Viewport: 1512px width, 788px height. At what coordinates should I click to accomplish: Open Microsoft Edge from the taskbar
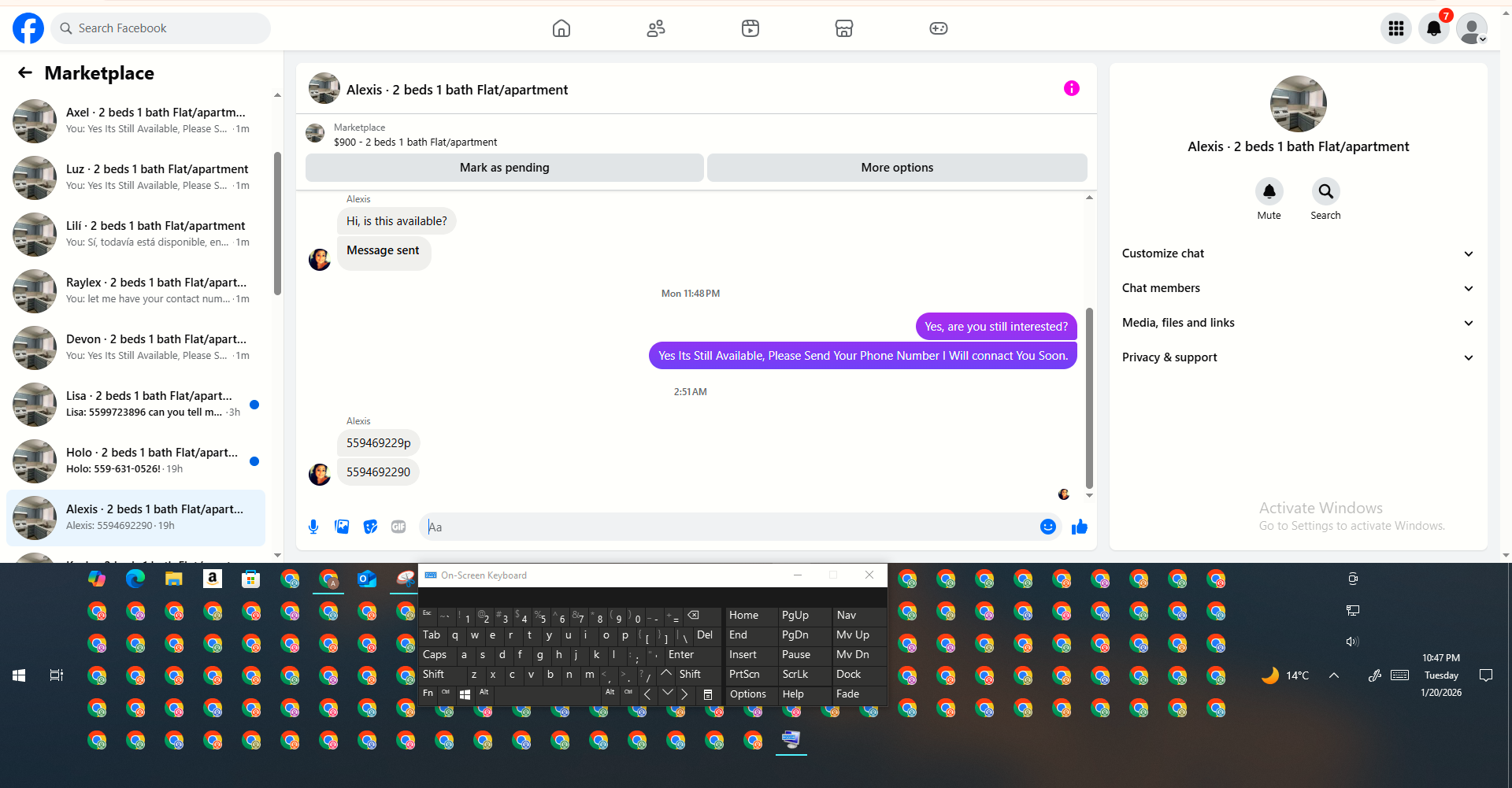(135, 579)
